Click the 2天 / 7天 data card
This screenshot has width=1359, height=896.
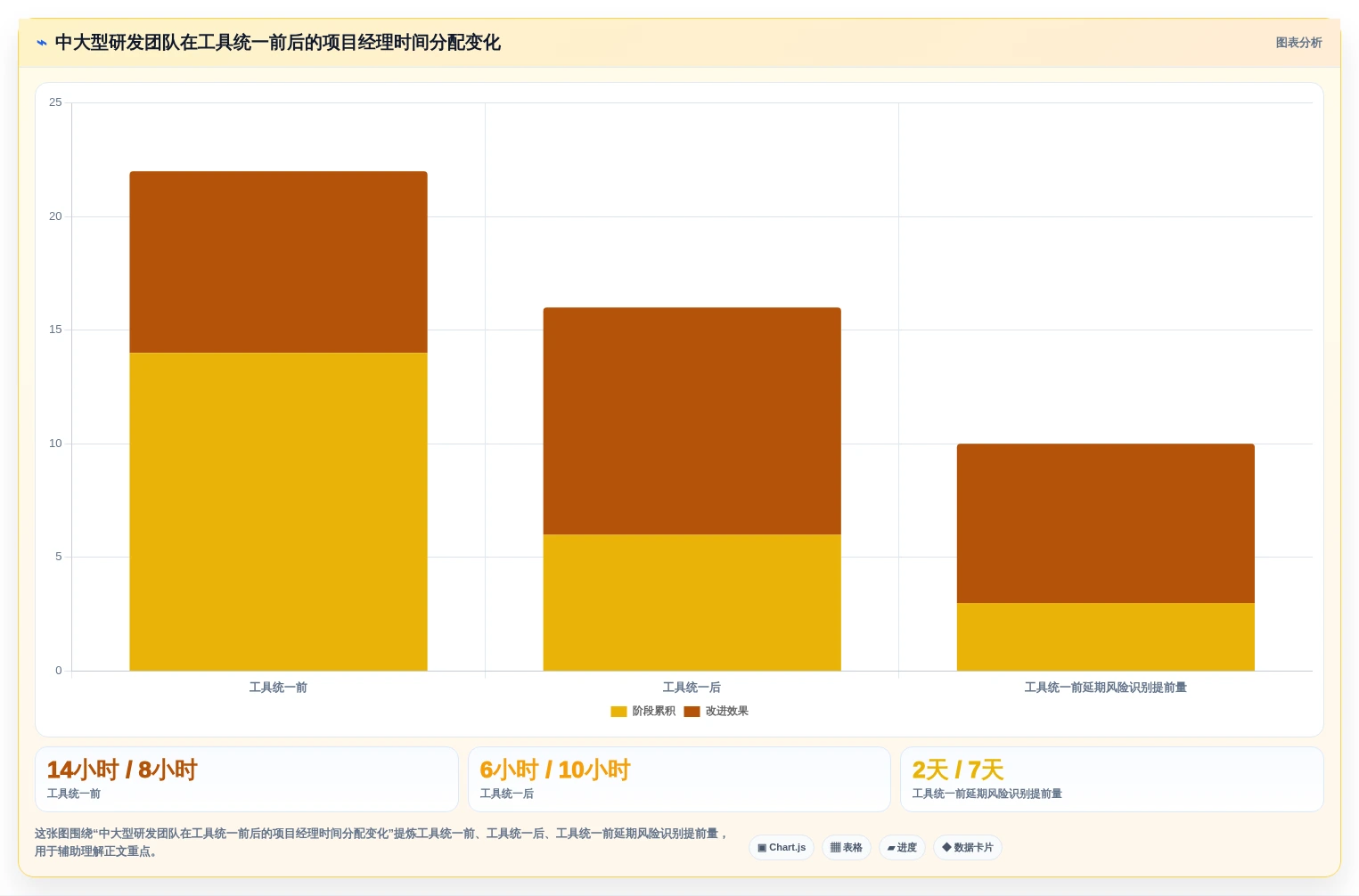(1111, 779)
